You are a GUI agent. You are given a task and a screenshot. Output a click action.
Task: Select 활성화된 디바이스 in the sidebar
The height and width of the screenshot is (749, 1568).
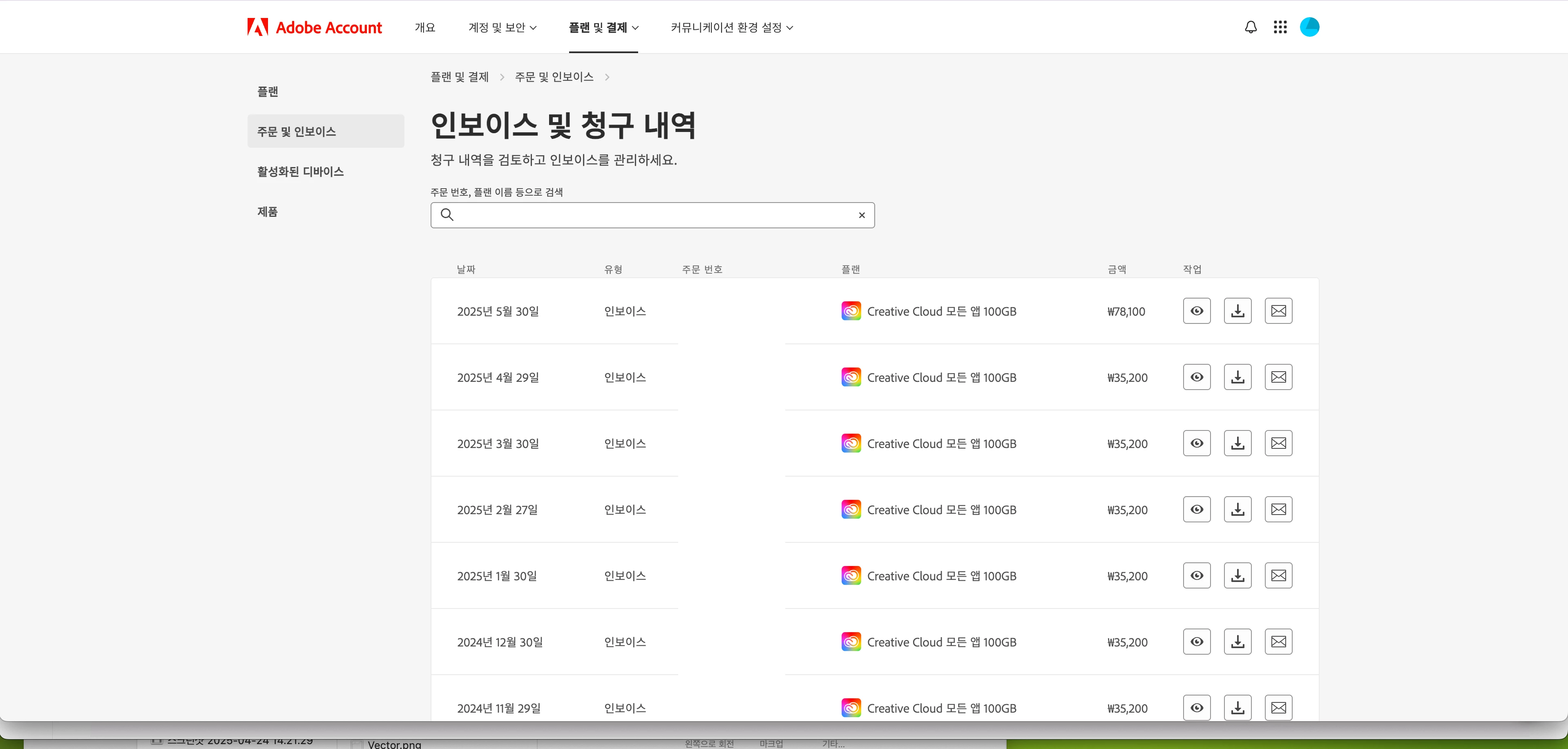tap(300, 172)
